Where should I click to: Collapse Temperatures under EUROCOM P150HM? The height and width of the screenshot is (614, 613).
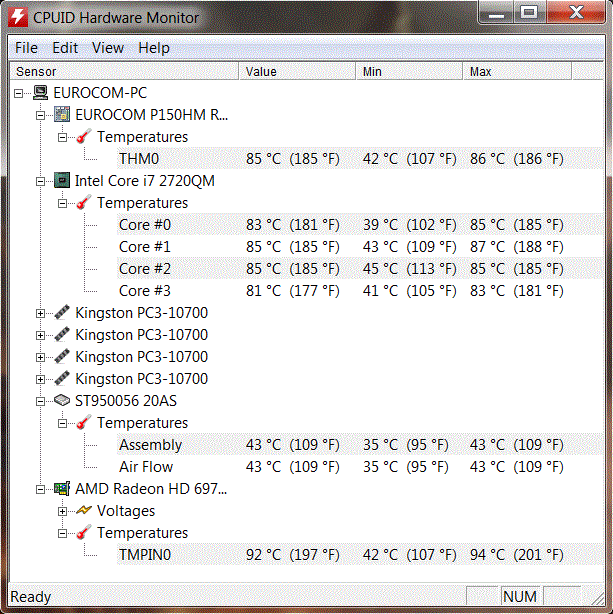62,137
